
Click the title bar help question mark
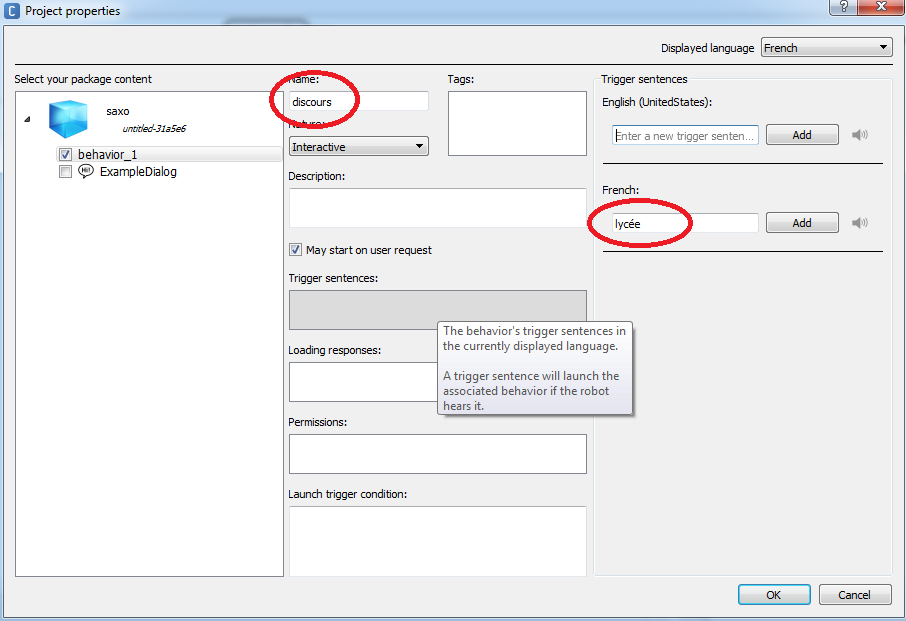point(843,7)
